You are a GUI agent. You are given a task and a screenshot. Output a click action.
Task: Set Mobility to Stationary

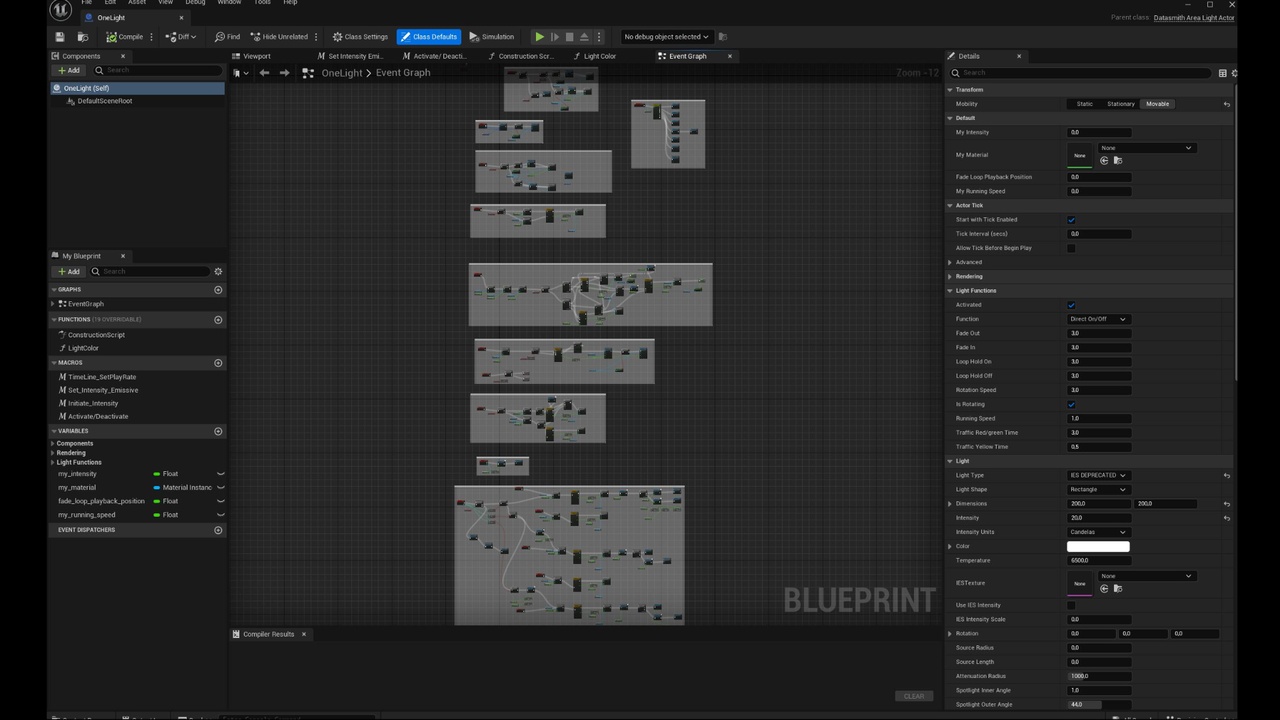point(1120,104)
